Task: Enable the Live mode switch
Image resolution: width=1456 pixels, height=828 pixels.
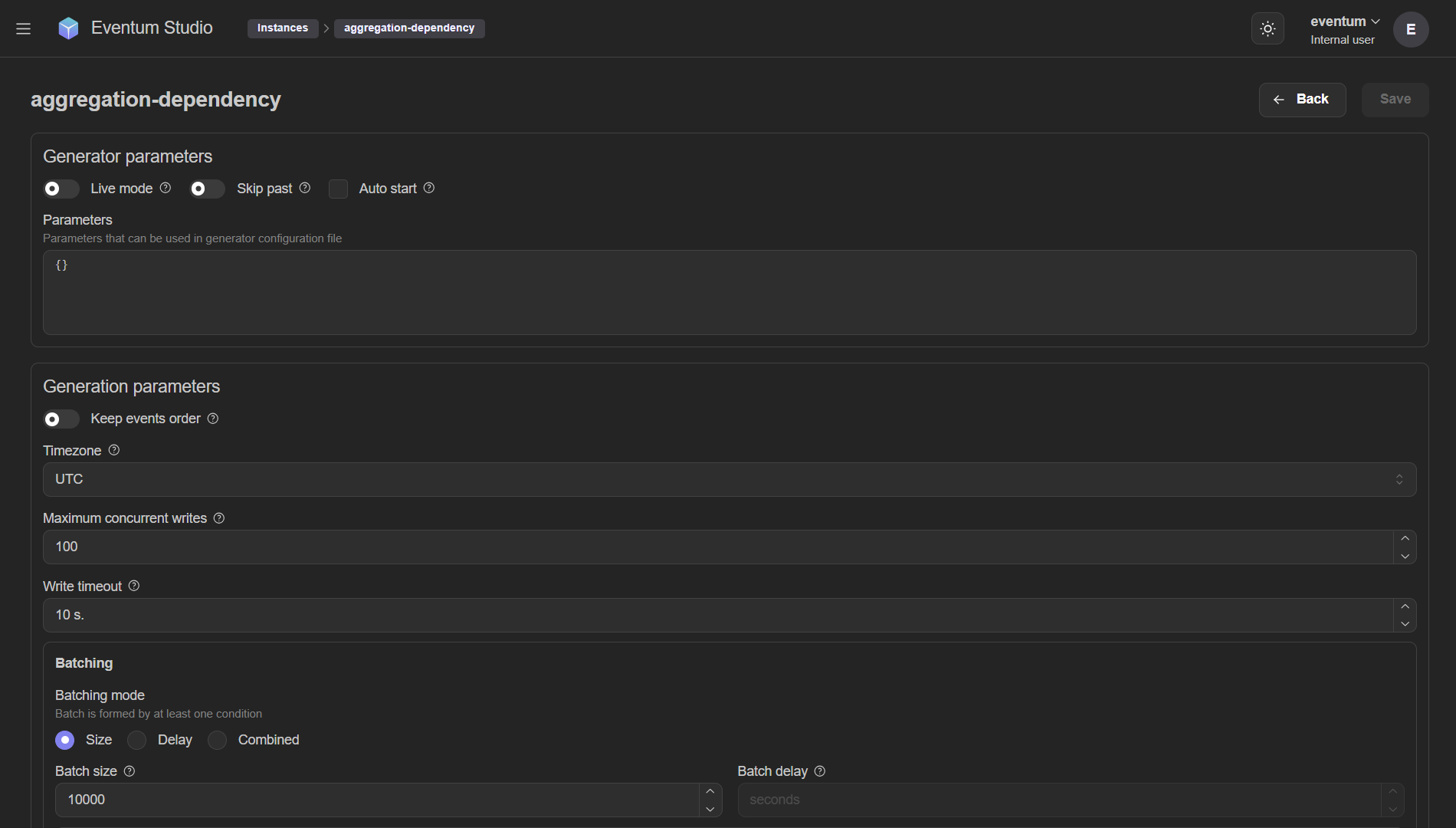Action: point(61,189)
